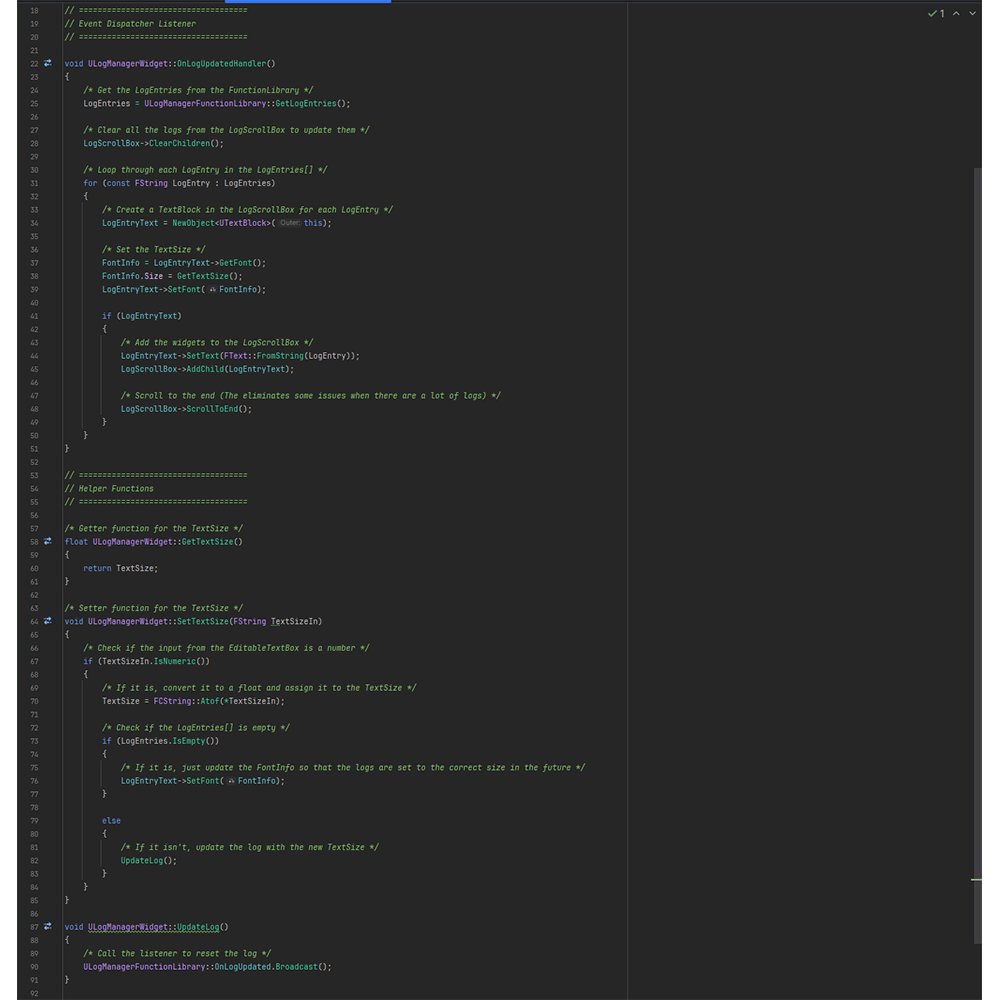Click the declaration gutter icon beside OnLogUpdatedHandler
Screen dimensions: 1000x1000
[47, 63]
